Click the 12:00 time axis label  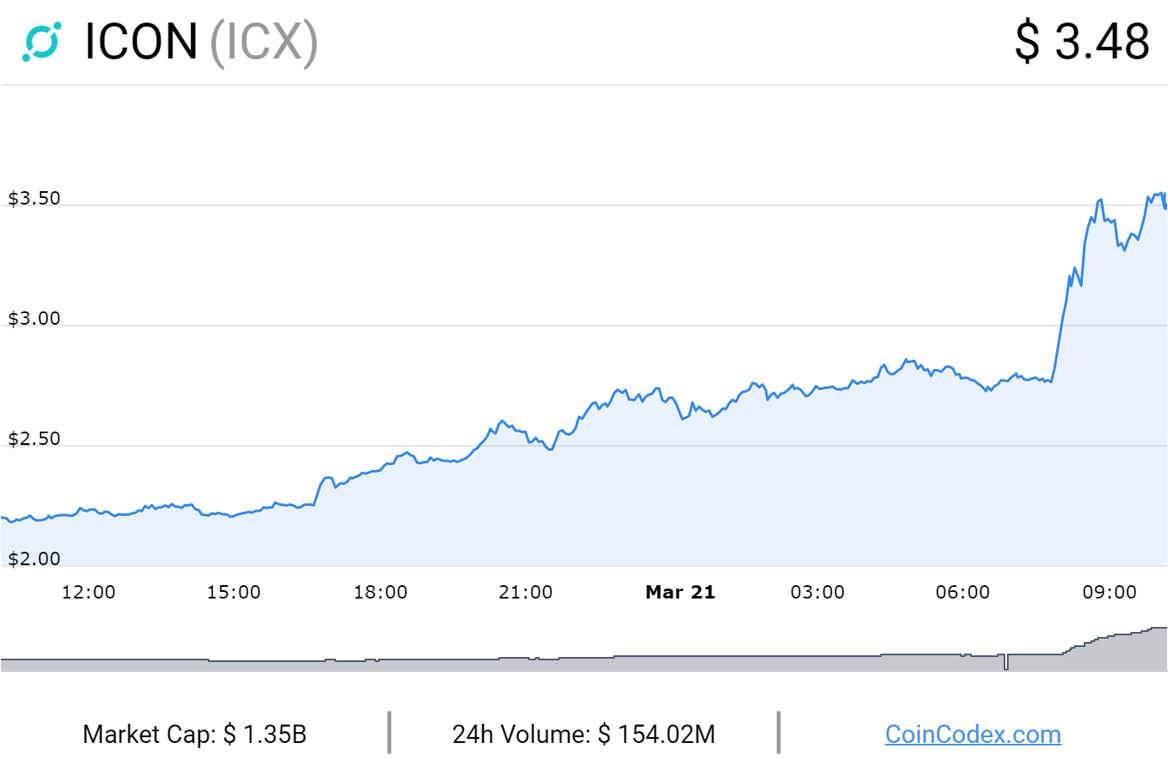pos(88,592)
